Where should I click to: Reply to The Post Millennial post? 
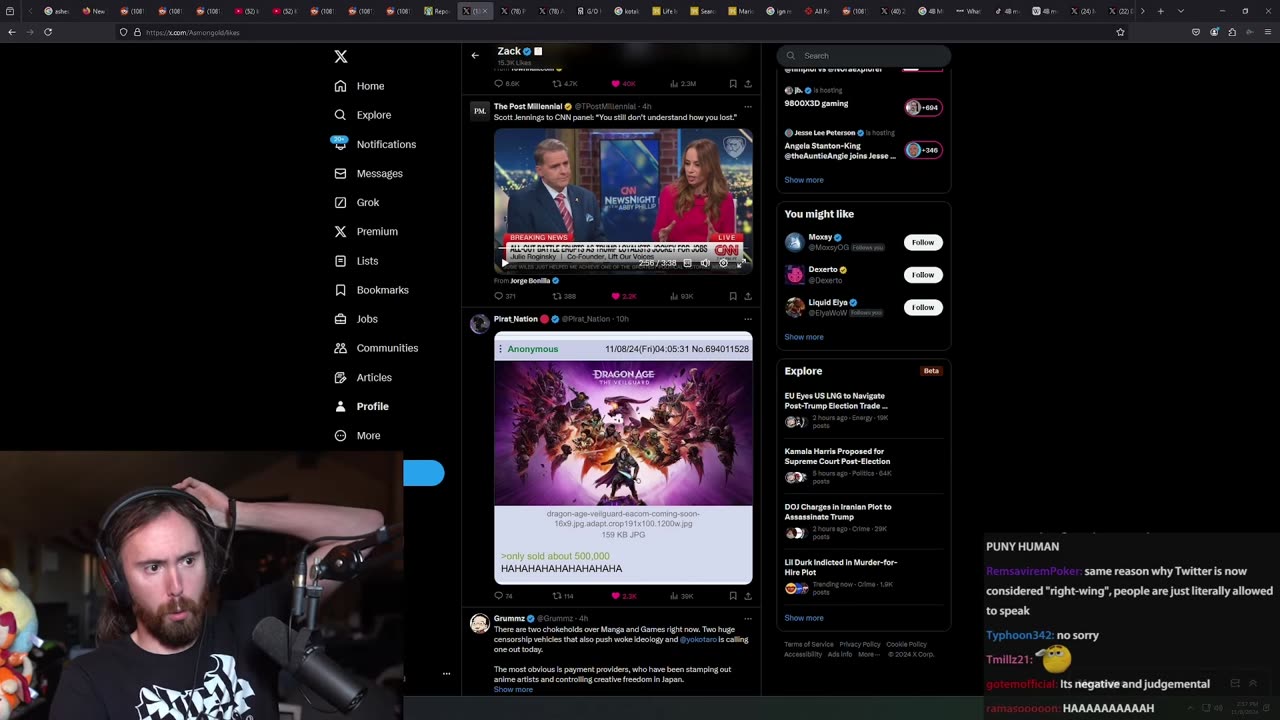505,296
